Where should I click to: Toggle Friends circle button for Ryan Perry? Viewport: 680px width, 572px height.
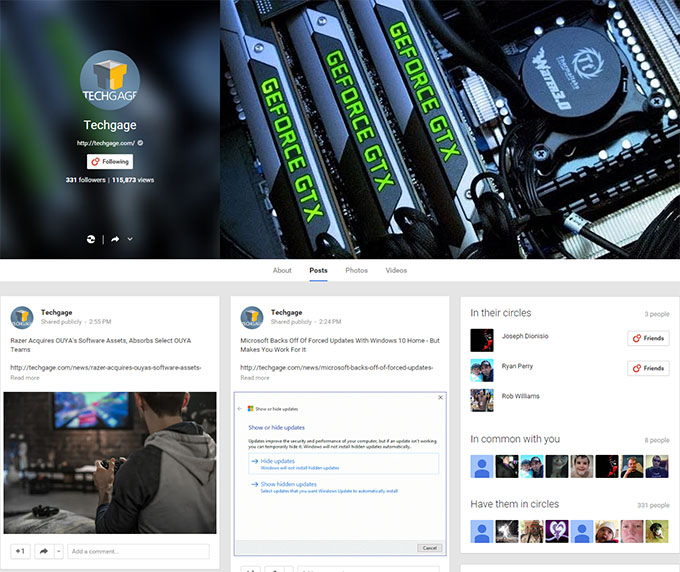(x=648, y=368)
